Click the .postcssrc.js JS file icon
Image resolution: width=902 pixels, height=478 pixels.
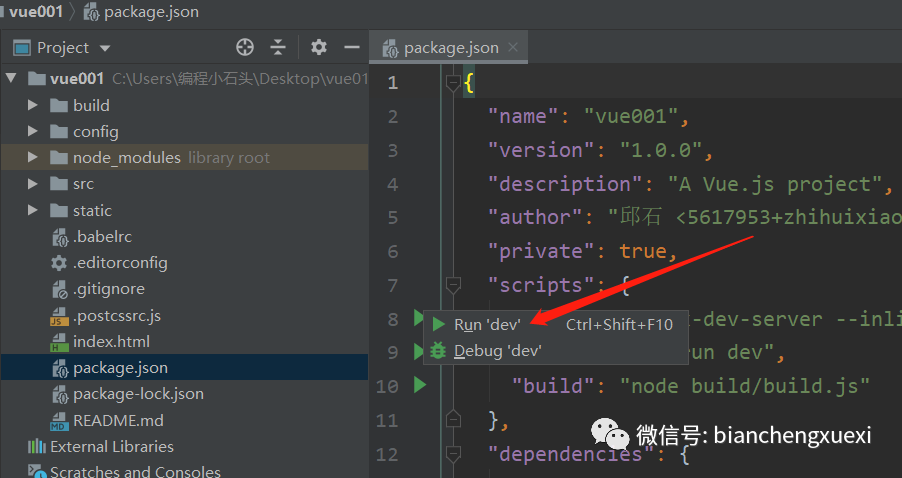click(59, 316)
